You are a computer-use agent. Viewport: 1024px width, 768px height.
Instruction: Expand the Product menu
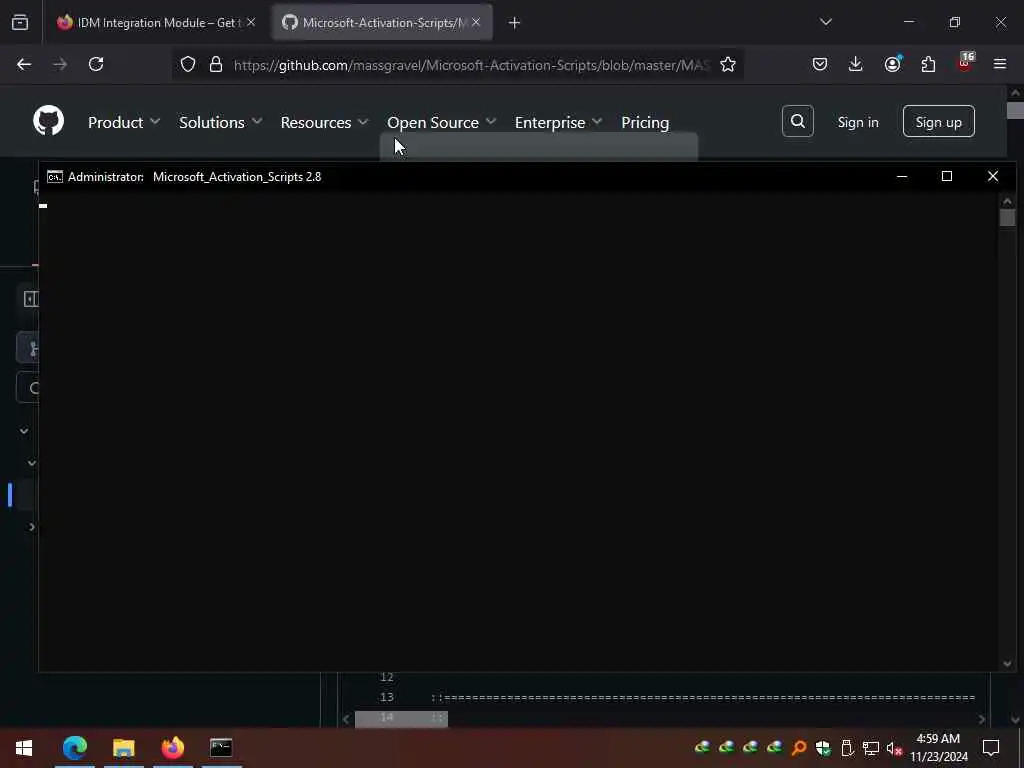123,122
